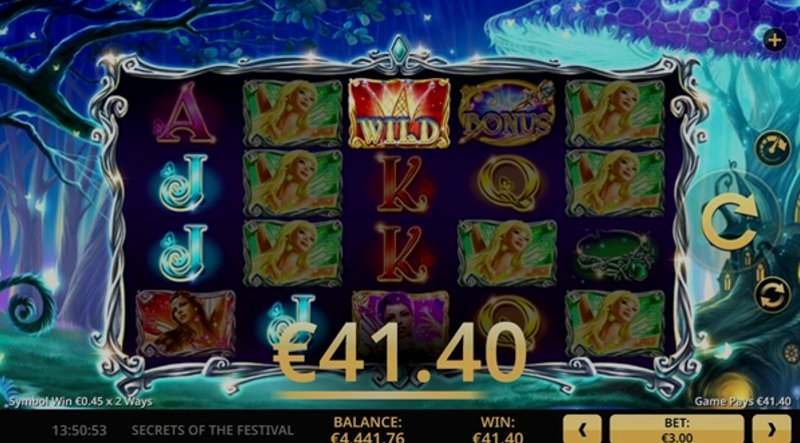
Task: Expand the plus menu icon at top right
Action: 774,40
